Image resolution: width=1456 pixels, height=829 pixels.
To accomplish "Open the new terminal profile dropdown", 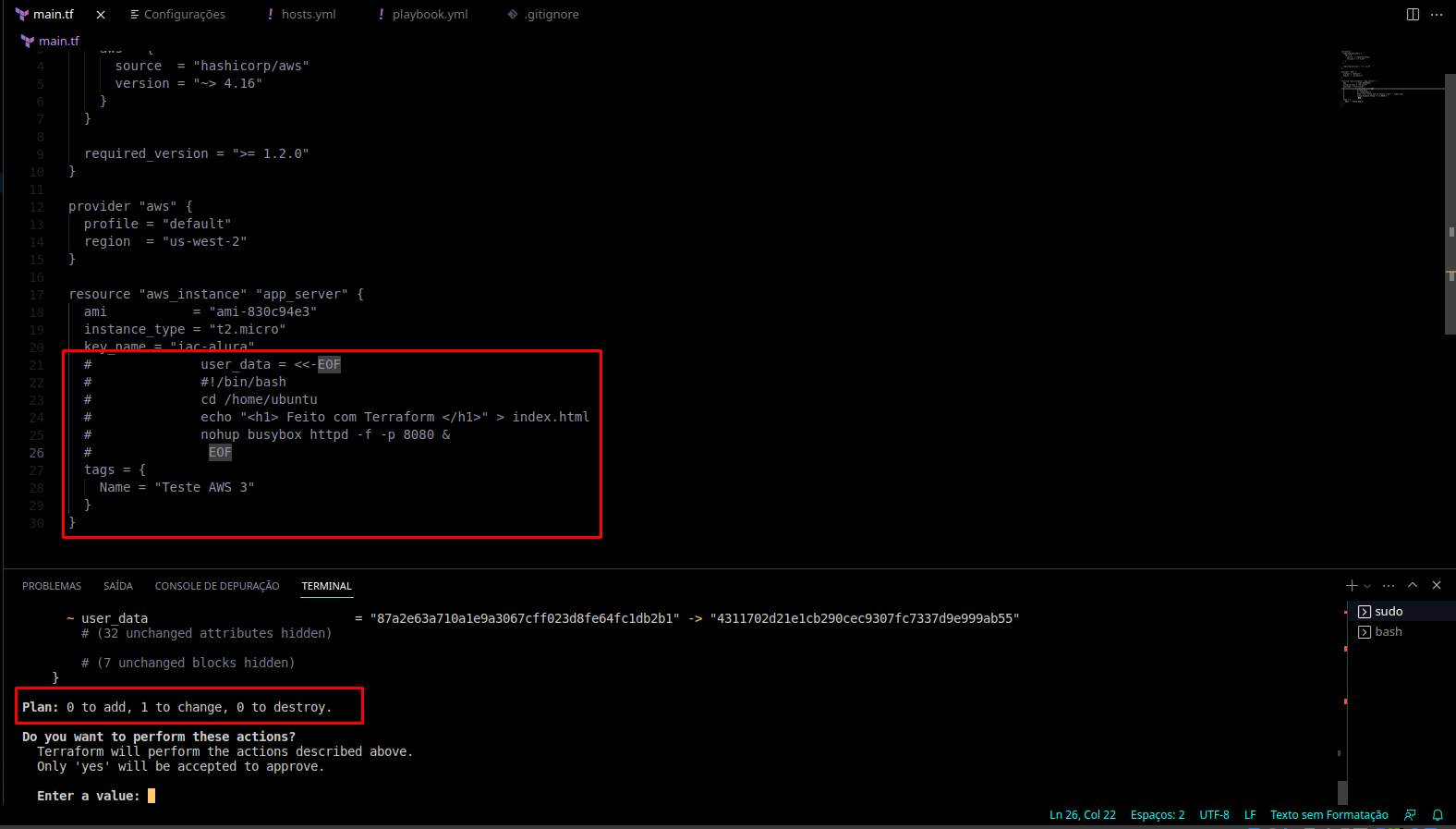I will click(x=1367, y=586).
